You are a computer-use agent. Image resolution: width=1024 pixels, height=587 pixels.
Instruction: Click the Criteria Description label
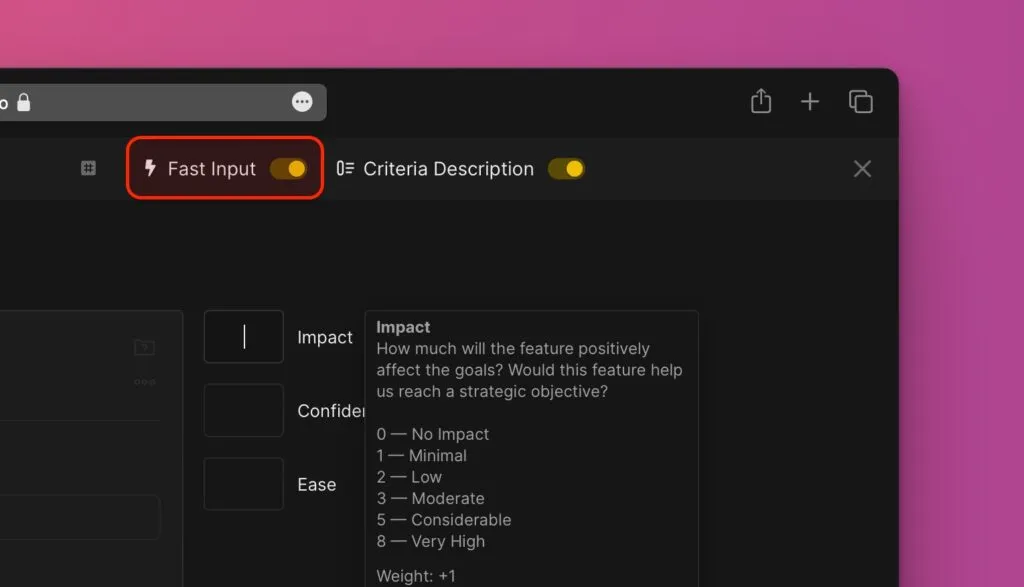pyautogui.click(x=448, y=169)
